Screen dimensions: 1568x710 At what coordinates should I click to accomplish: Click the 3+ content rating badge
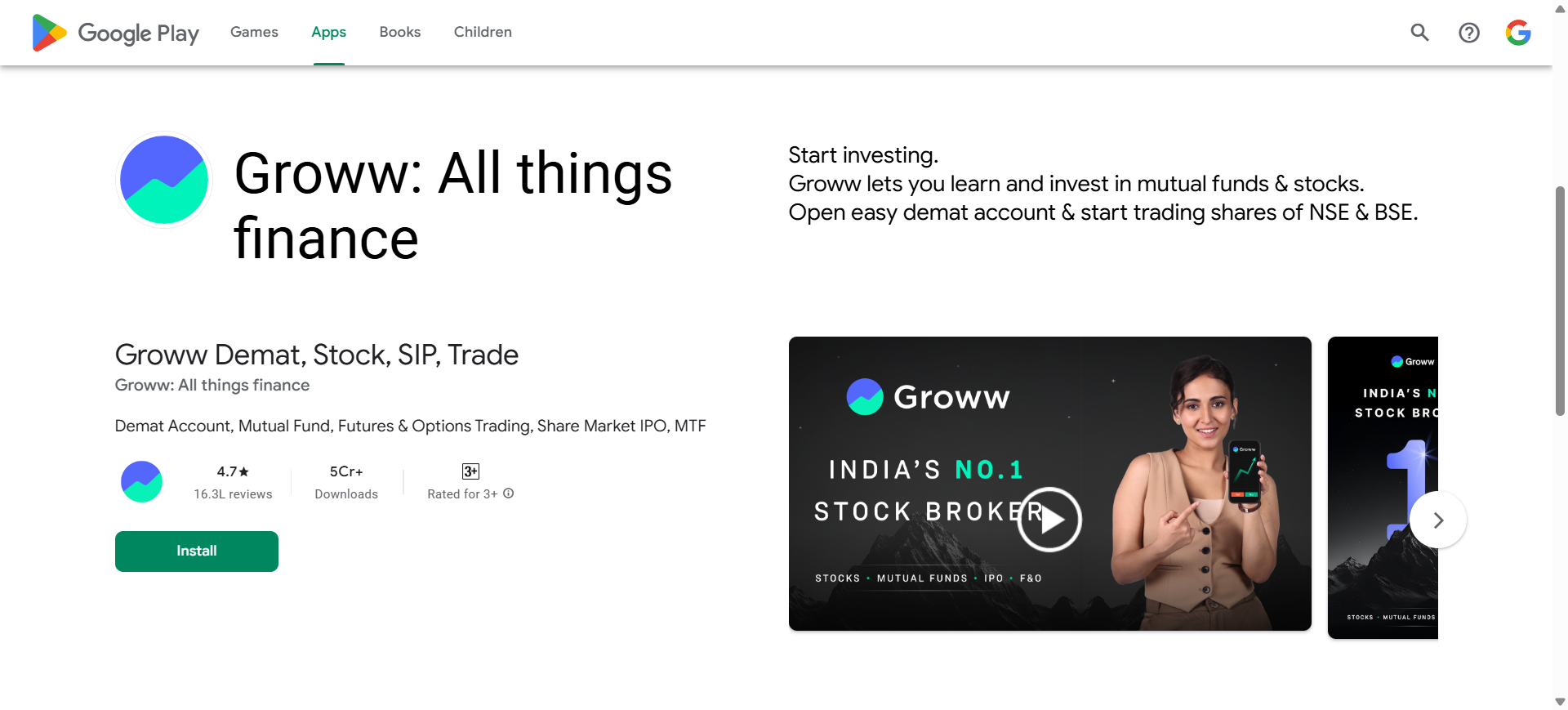(x=470, y=471)
